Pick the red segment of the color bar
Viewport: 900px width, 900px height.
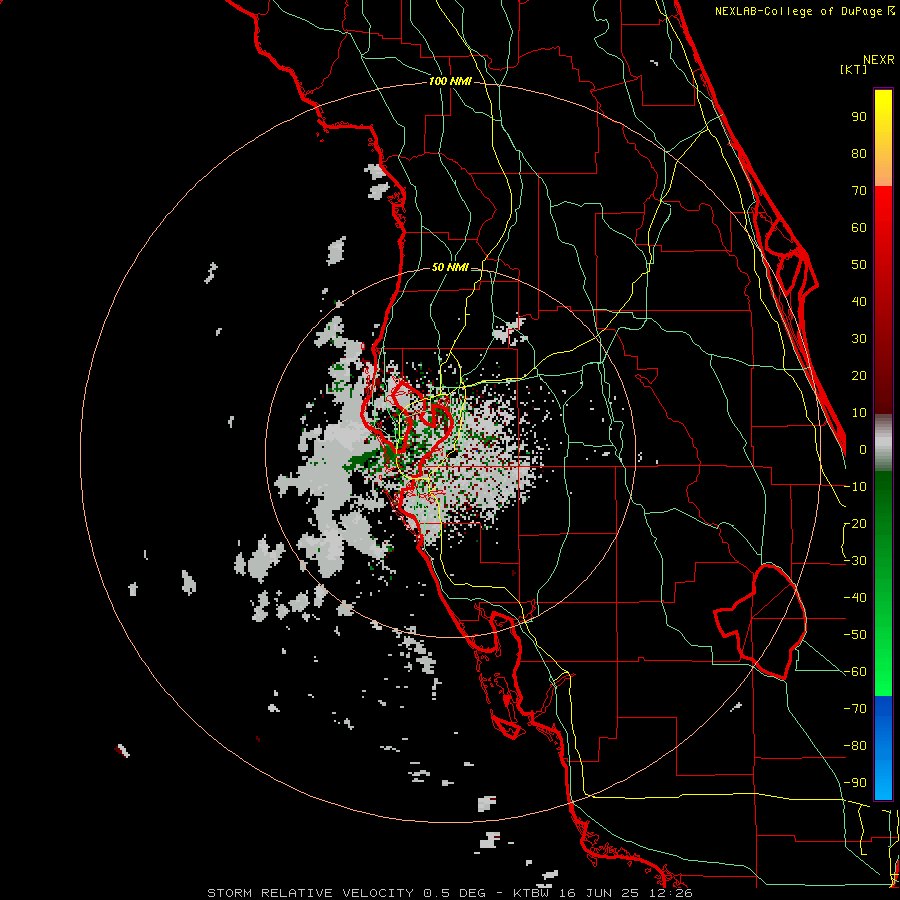883,300
